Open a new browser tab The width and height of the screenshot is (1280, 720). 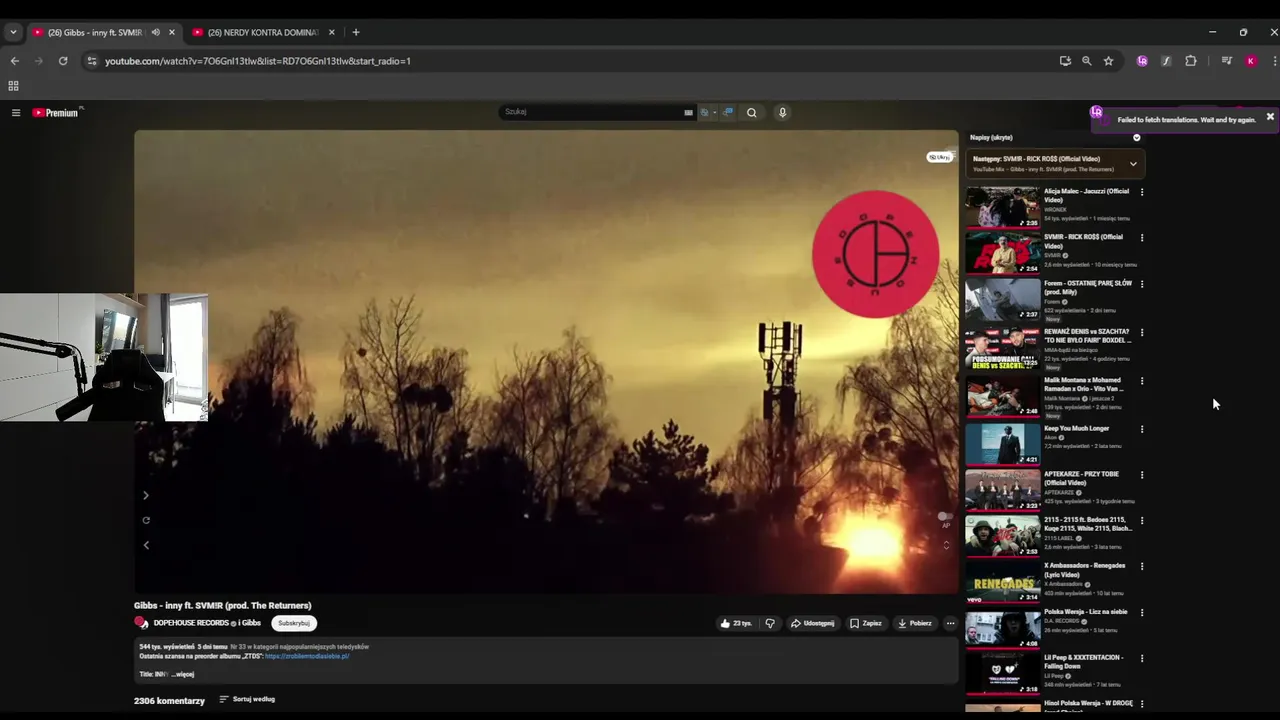tap(355, 32)
